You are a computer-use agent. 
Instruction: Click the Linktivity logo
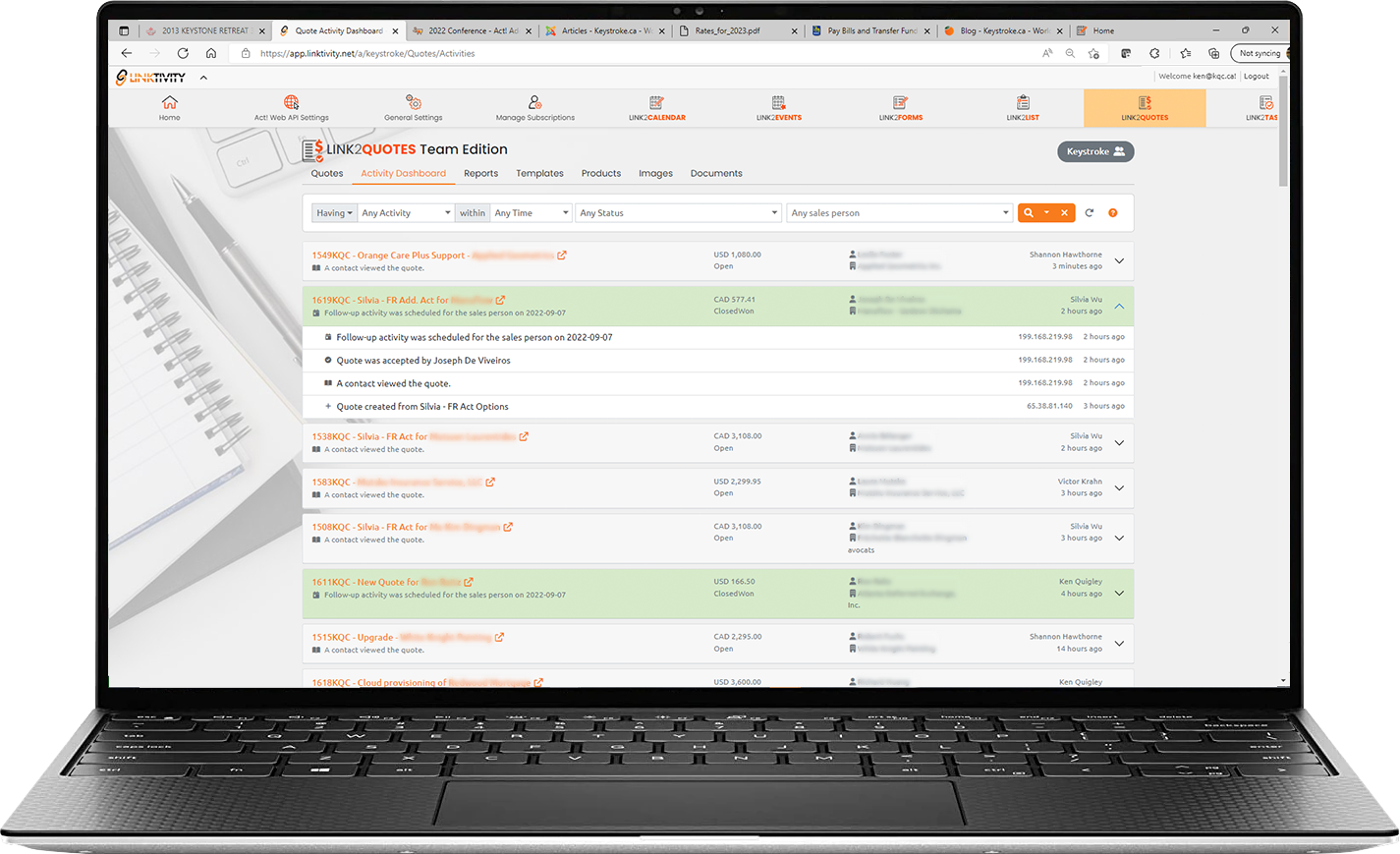click(150, 78)
